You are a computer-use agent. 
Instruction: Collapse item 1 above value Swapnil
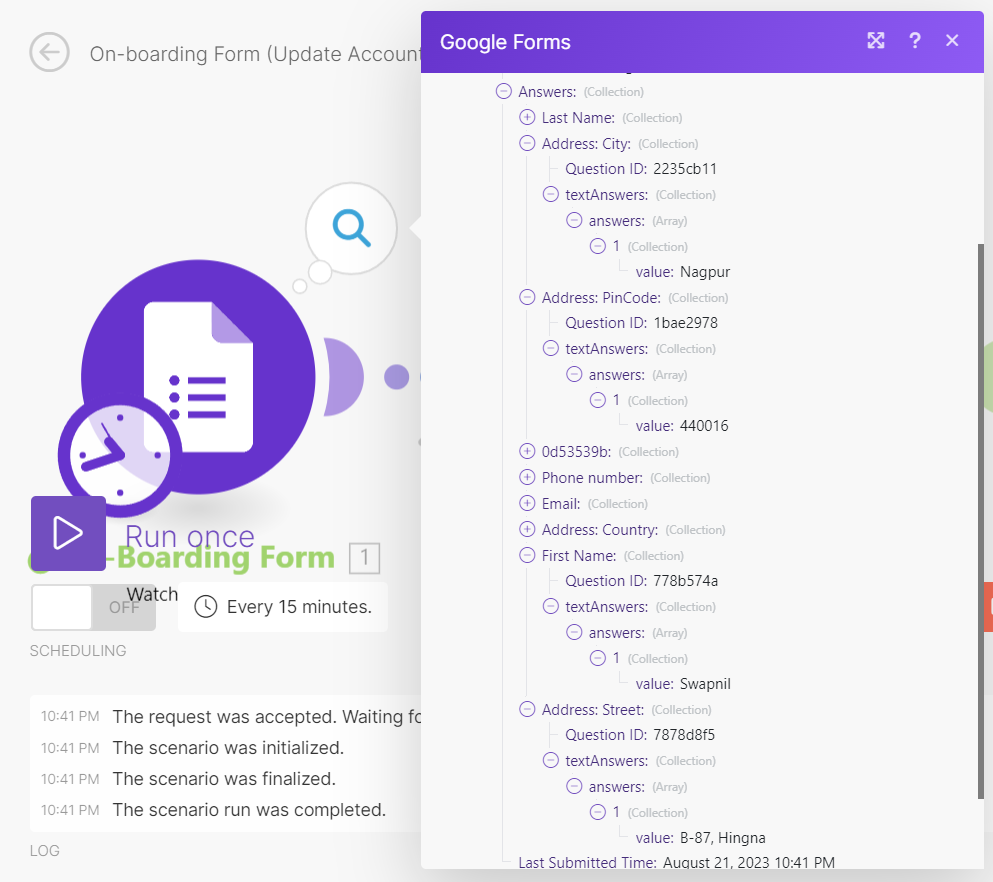pyautogui.click(x=598, y=658)
